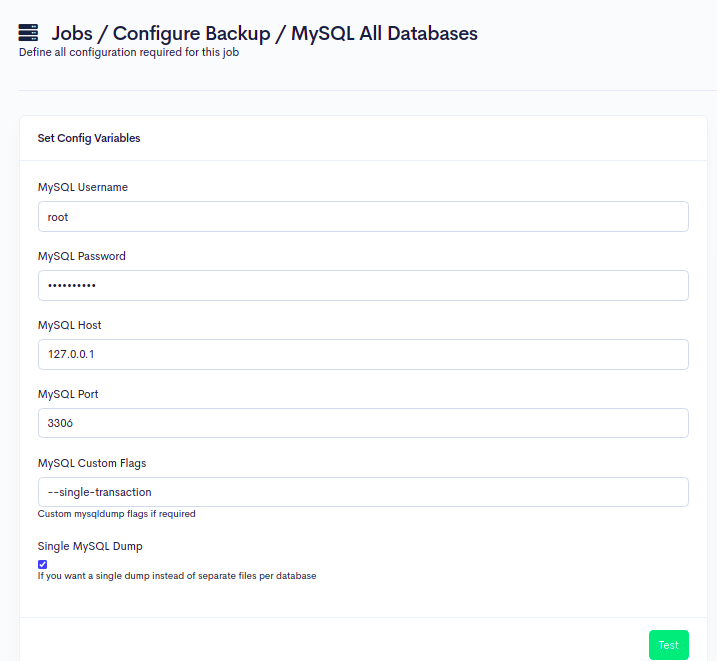Image resolution: width=717 pixels, height=661 pixels.
Task: Click the 'Custom mysqldump flags if required' hint
Action: coord(117,514)
